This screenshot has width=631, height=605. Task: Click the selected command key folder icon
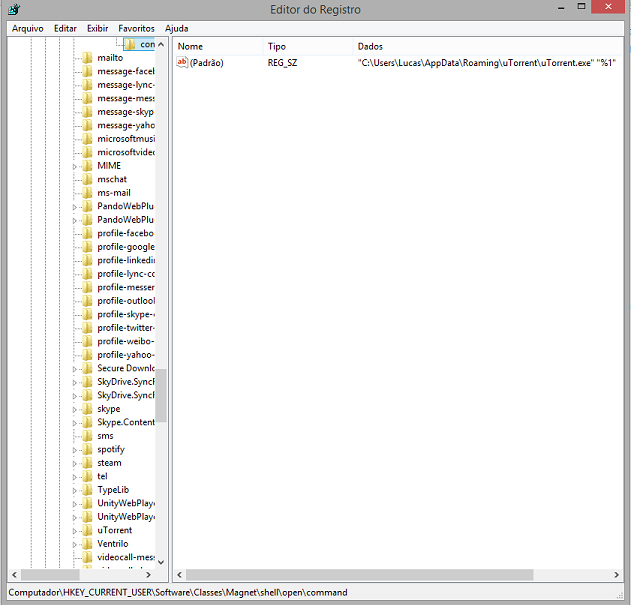point(130,44)
